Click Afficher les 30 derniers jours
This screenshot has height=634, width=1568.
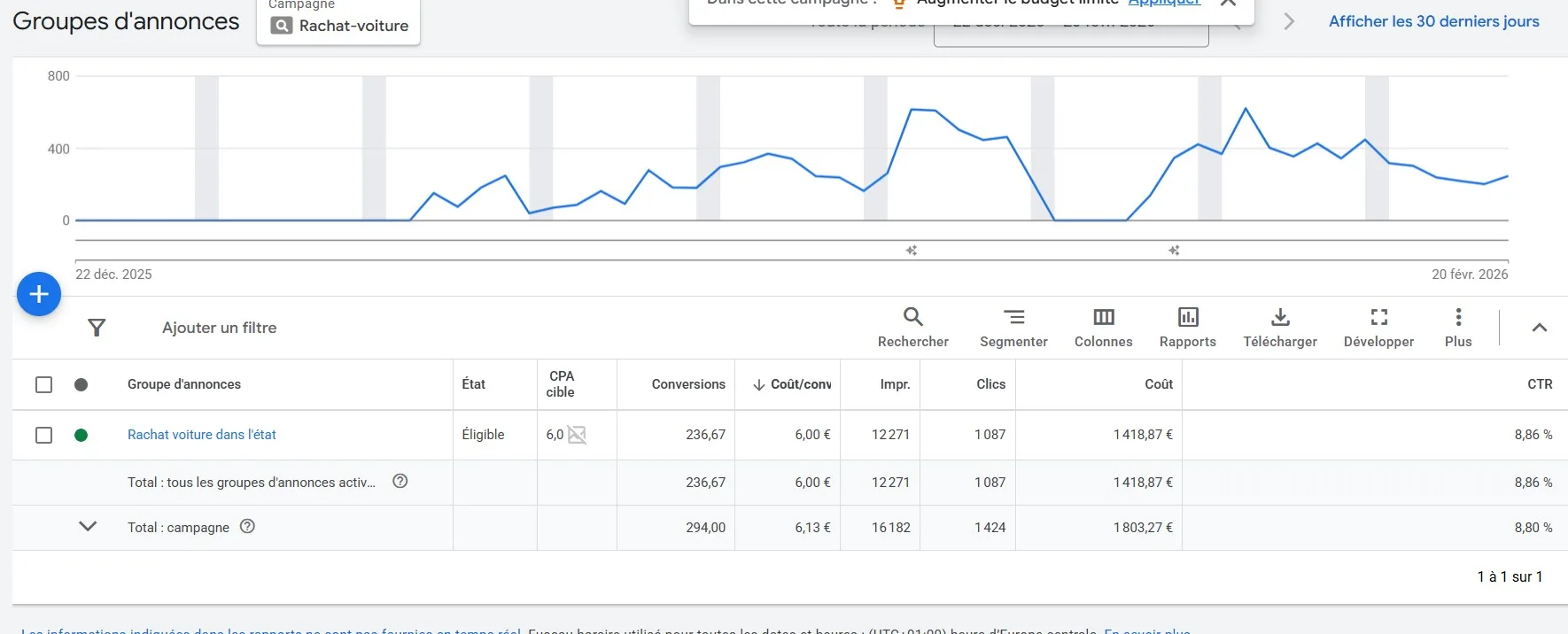click(x=1434, y=21)
